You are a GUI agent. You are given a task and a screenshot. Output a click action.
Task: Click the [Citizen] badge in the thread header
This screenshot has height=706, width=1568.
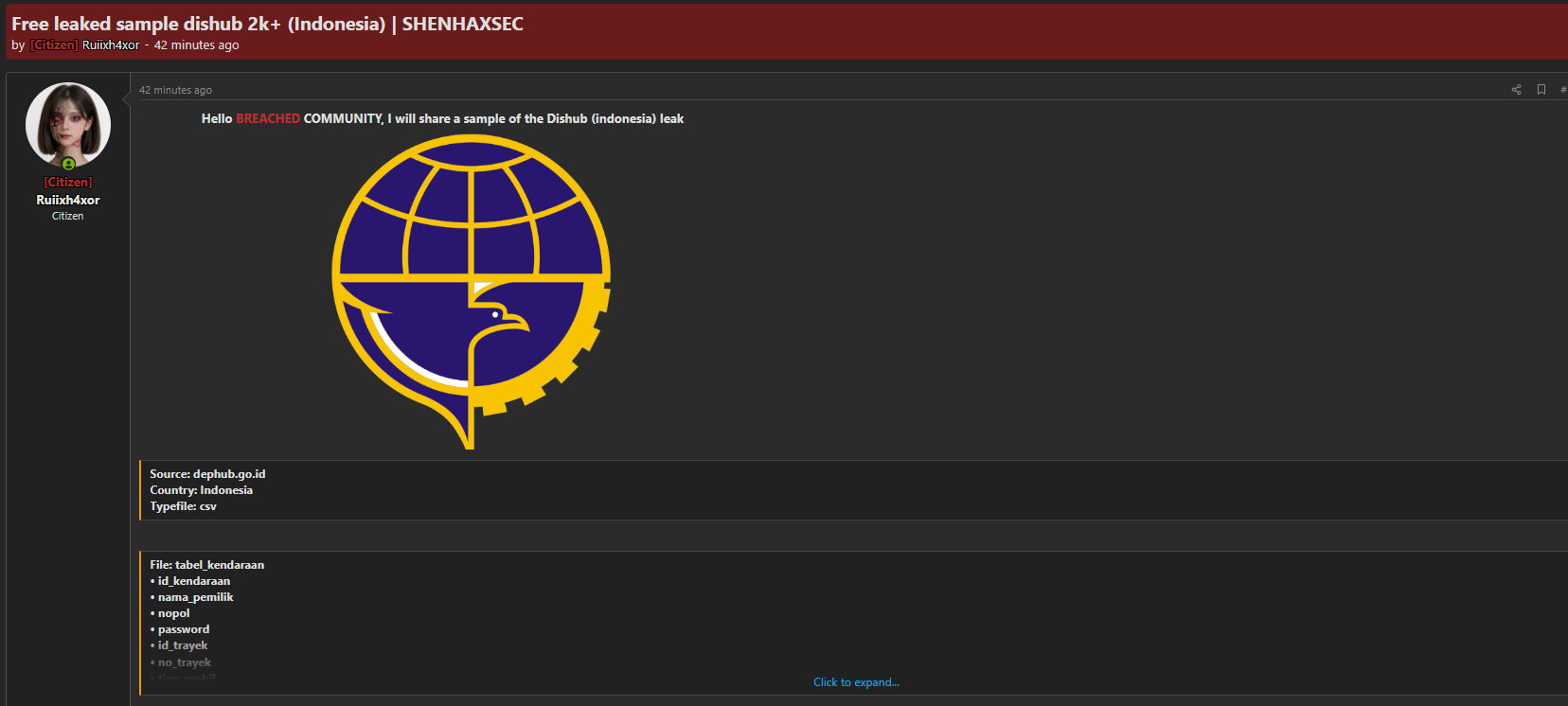click(54, 44)
